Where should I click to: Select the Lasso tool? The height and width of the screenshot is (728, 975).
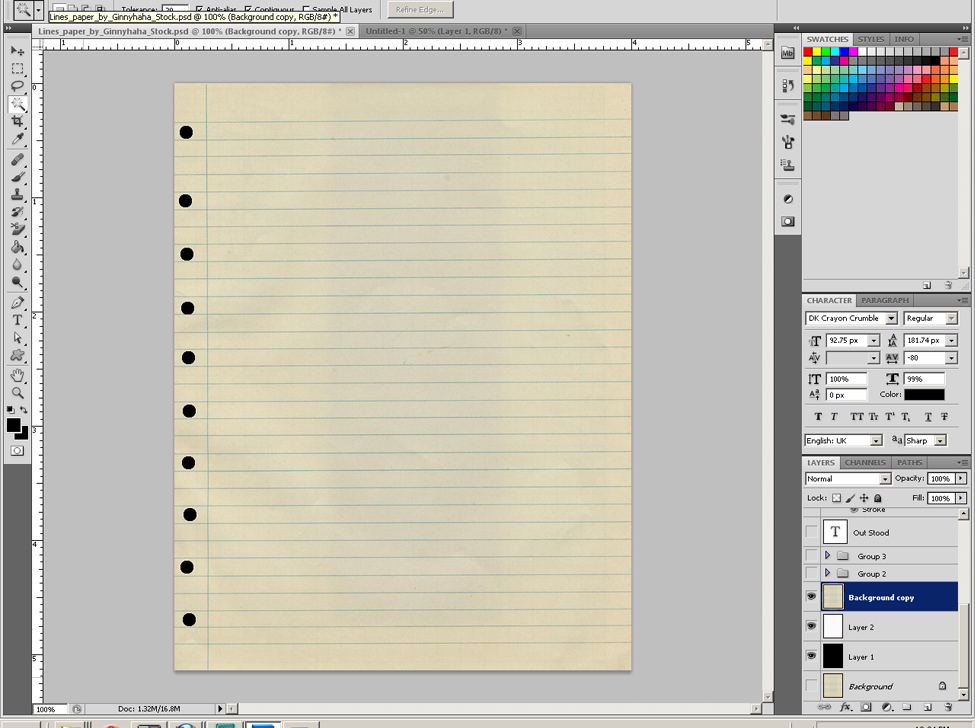[x=15, y=84]
